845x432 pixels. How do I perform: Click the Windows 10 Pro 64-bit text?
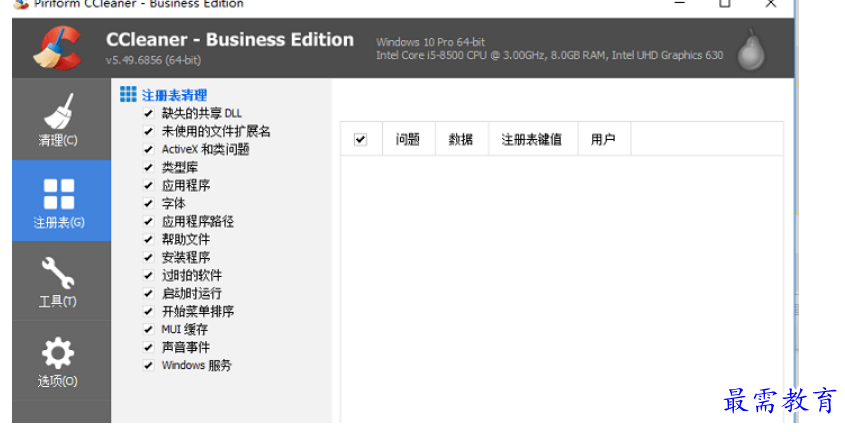click(x=431, y=41)
